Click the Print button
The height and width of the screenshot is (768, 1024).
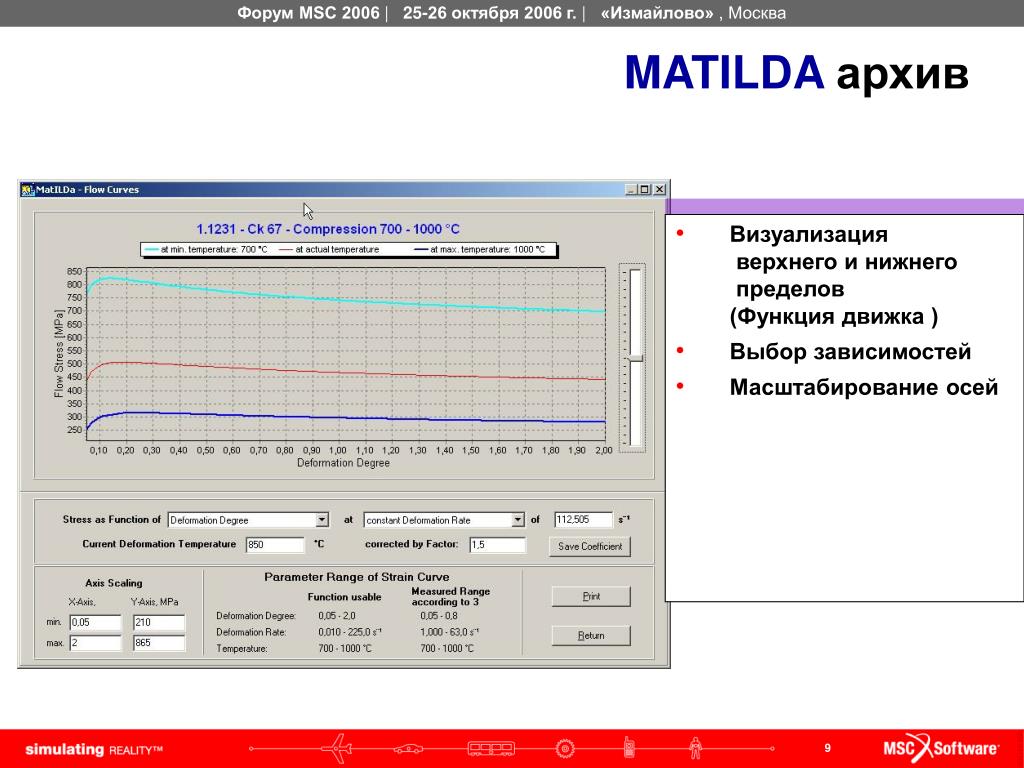(x=591, y=596)
